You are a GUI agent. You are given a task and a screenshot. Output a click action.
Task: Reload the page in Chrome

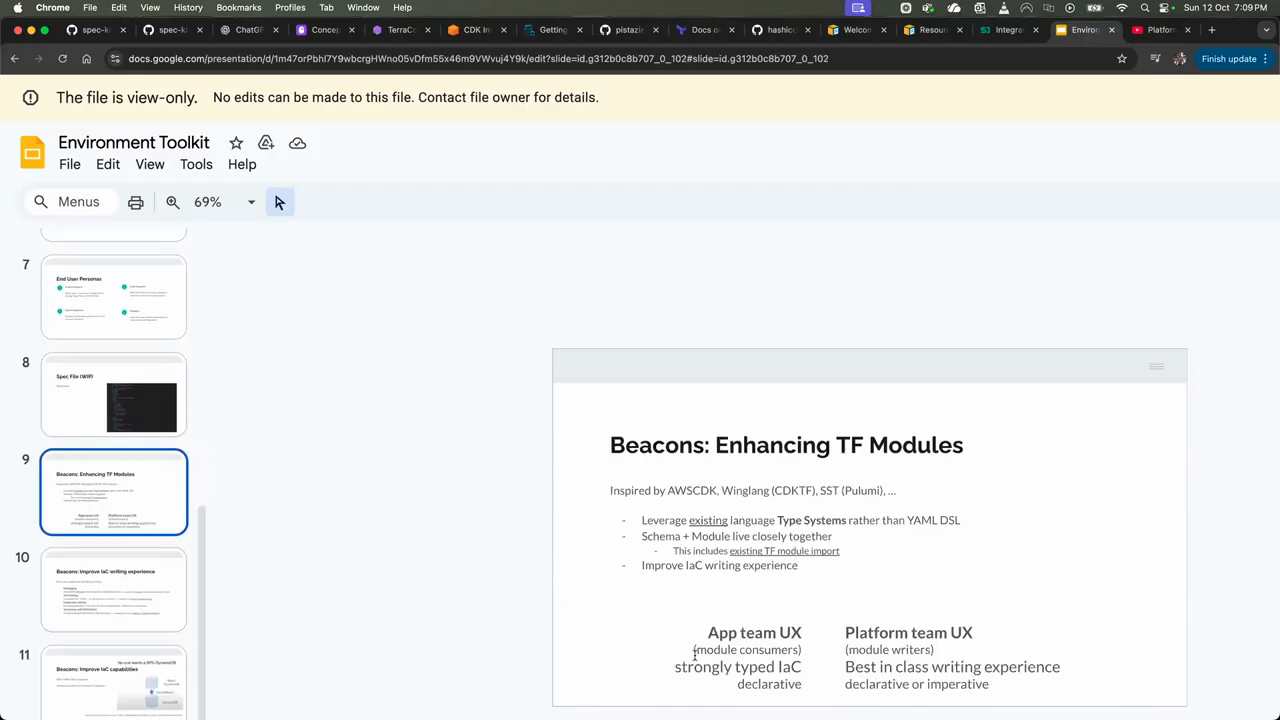(62, 59)
